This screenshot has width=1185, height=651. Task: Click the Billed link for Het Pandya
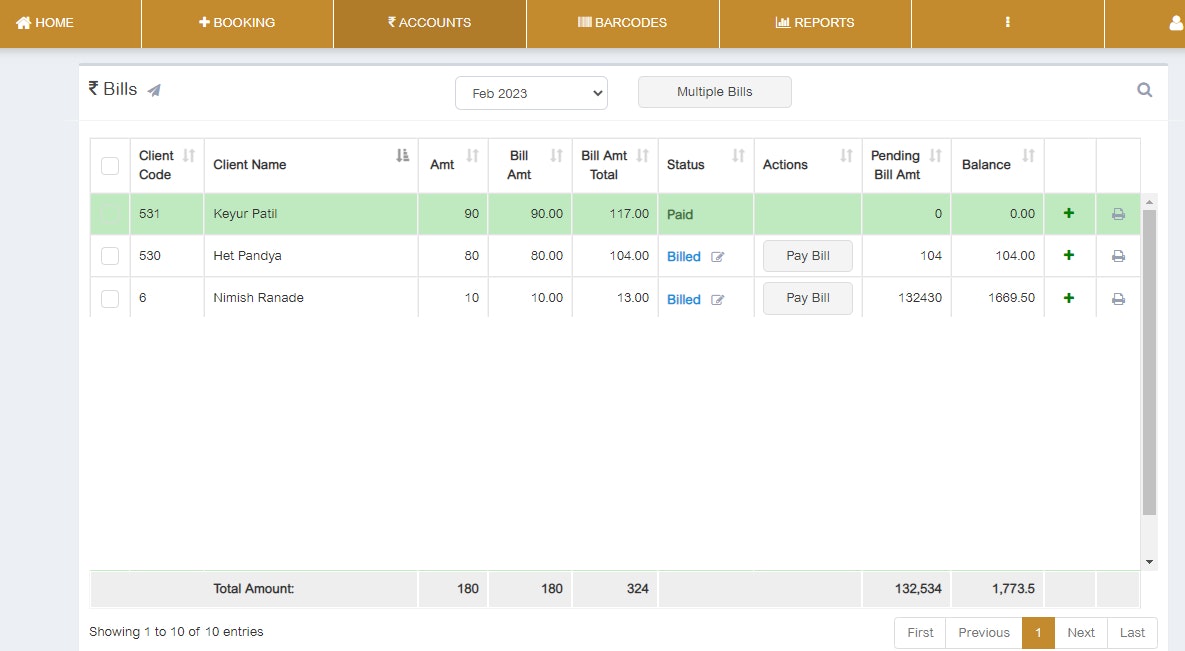tap(683, 256)
